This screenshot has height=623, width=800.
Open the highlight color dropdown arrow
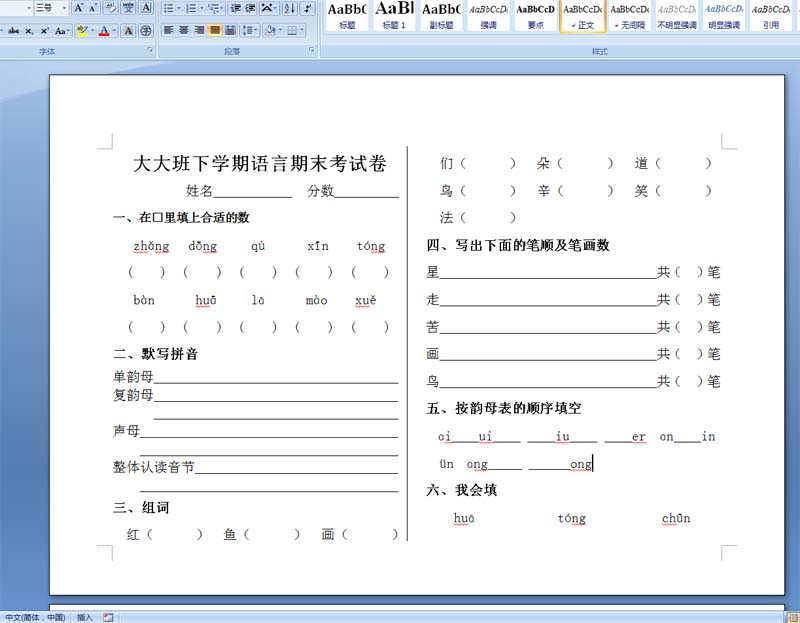92,31
